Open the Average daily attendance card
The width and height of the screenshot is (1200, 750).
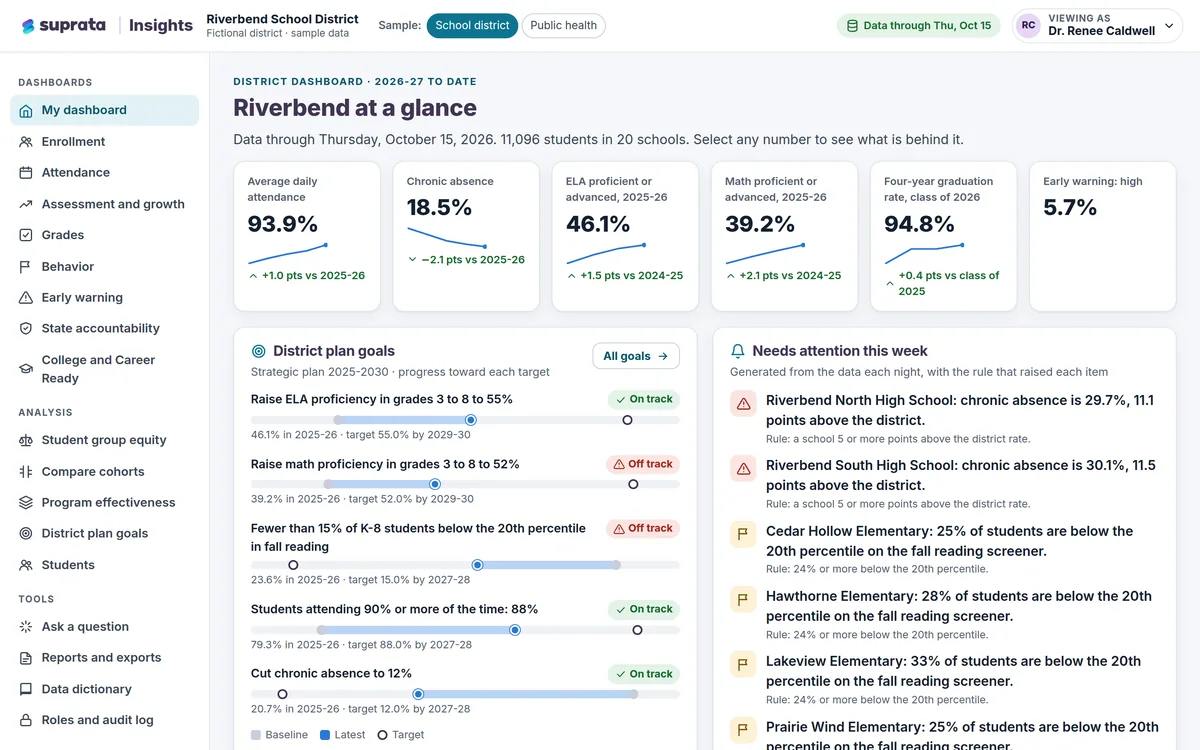pyautogui.click(x=307, y=236)
